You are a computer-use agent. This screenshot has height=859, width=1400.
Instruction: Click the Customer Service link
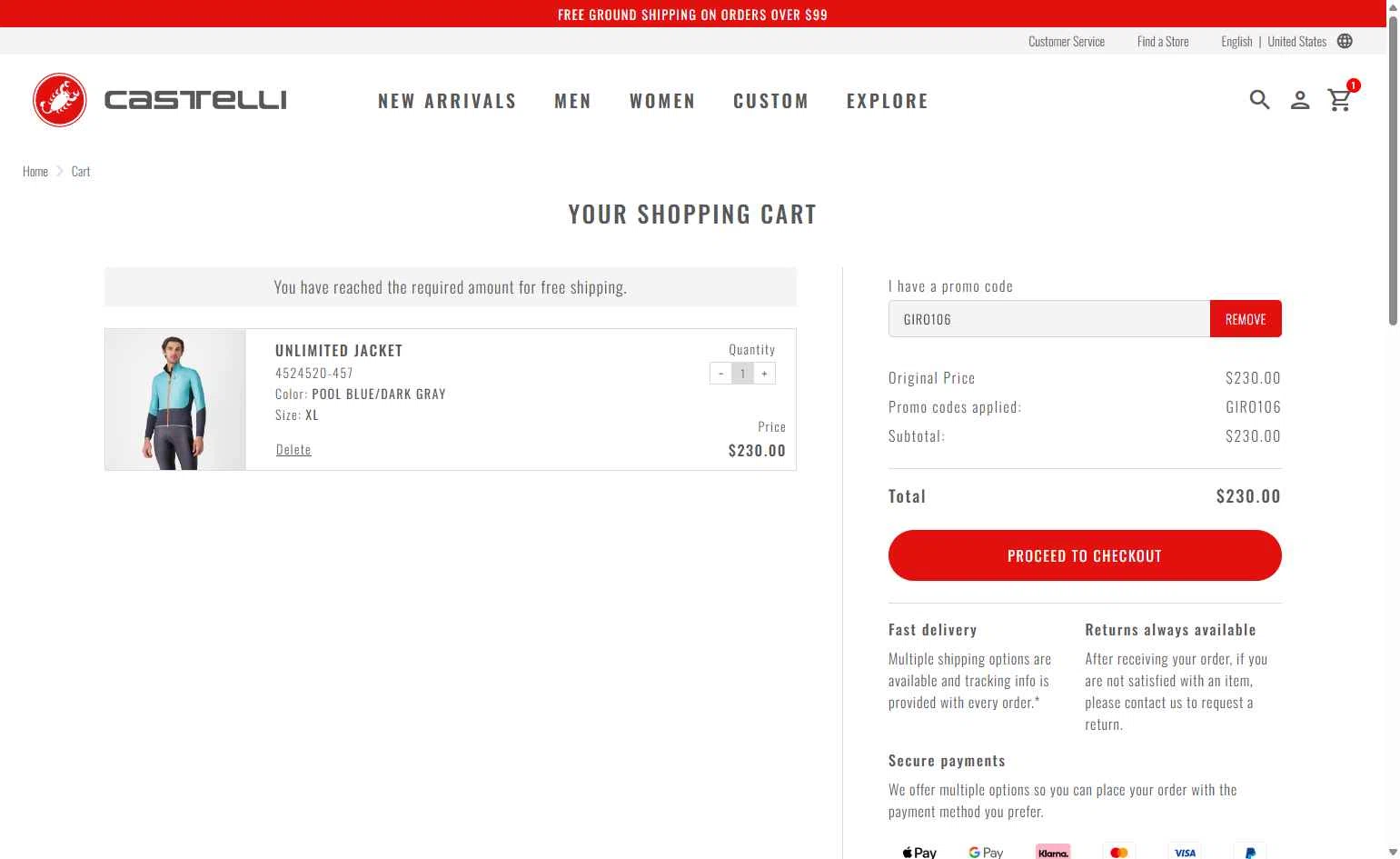tap(1067, 42)
